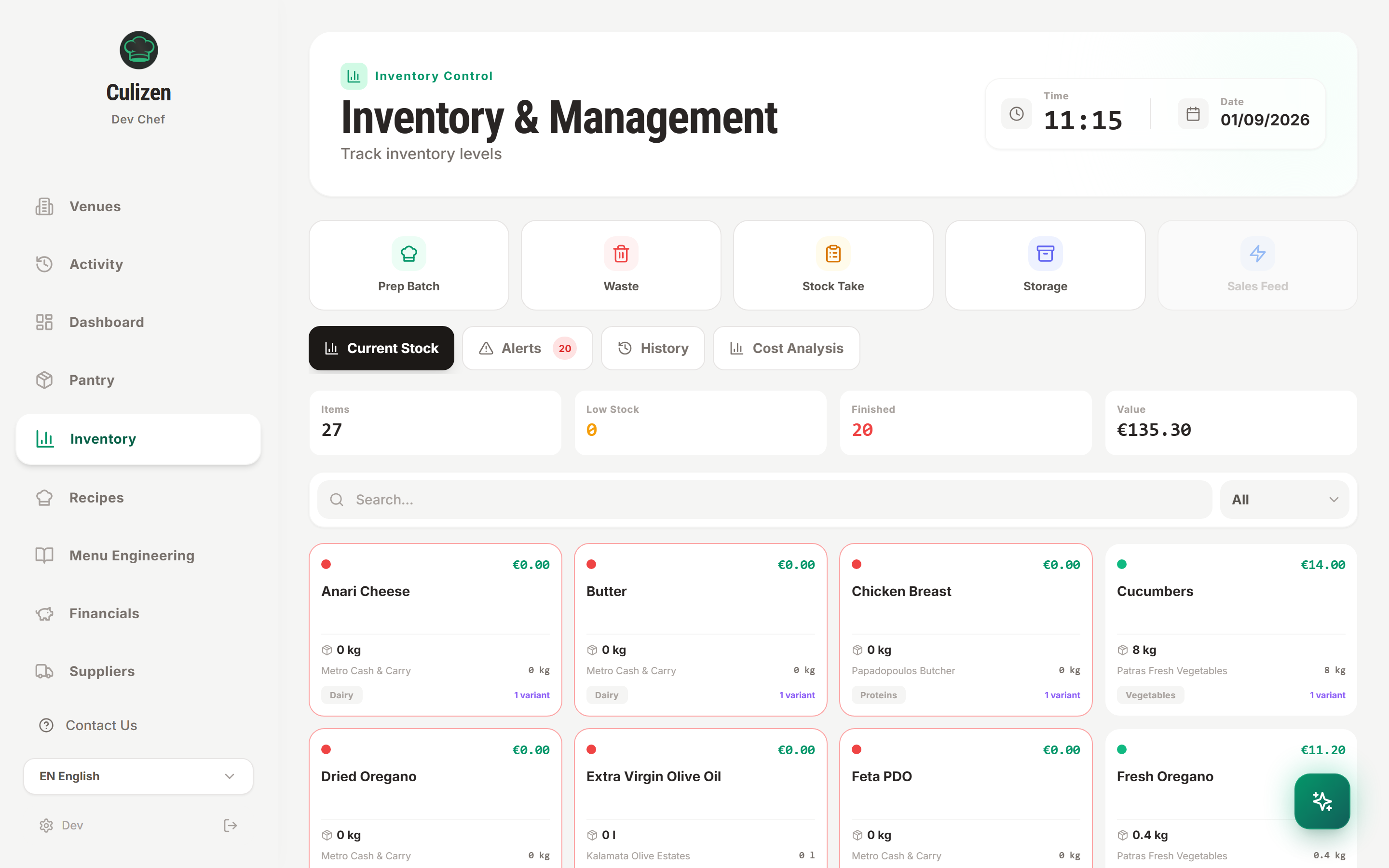This screenshot has height=868, width=1389.
Task: Click the Vegetables tag on Cucumbers
Action: coord(1150,695)
